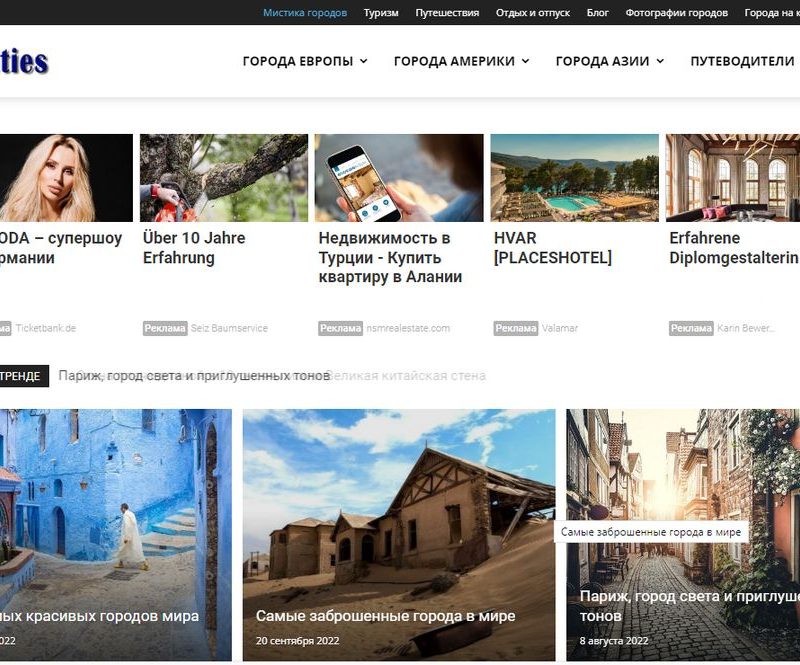Viewport: 800px width, 665px height.
Task: Open article title Париж, город света over image
Action: [690, 606]
